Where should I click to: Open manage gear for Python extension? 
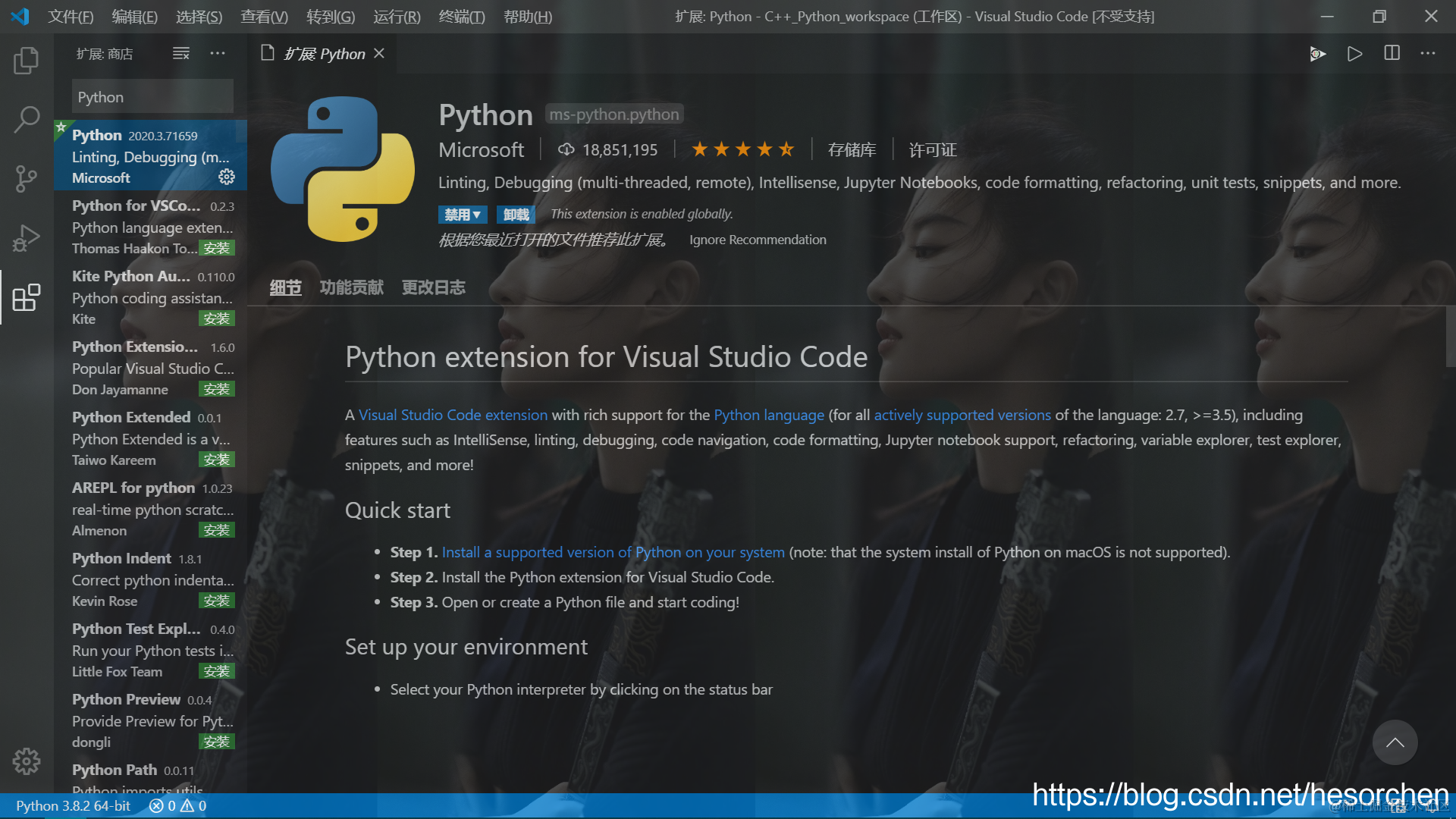pyautogui.click(x=227, y=177)
